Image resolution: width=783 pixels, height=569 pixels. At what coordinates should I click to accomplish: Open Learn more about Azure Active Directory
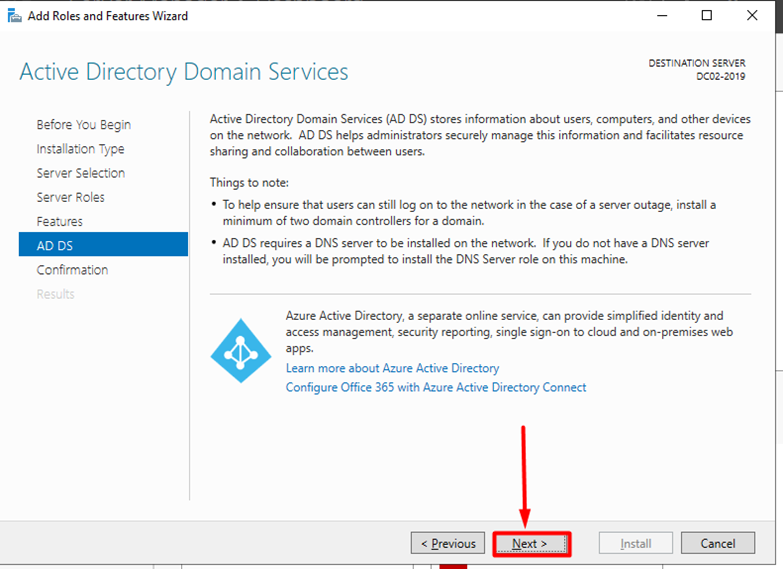pyautogui.click(x=393, y=368)
